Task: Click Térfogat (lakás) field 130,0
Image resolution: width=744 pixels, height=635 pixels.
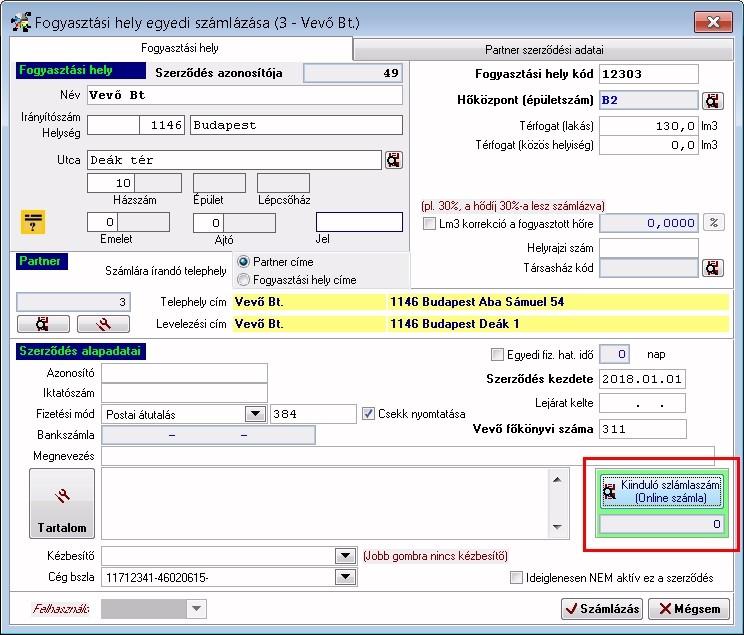Action: (649, 126)
